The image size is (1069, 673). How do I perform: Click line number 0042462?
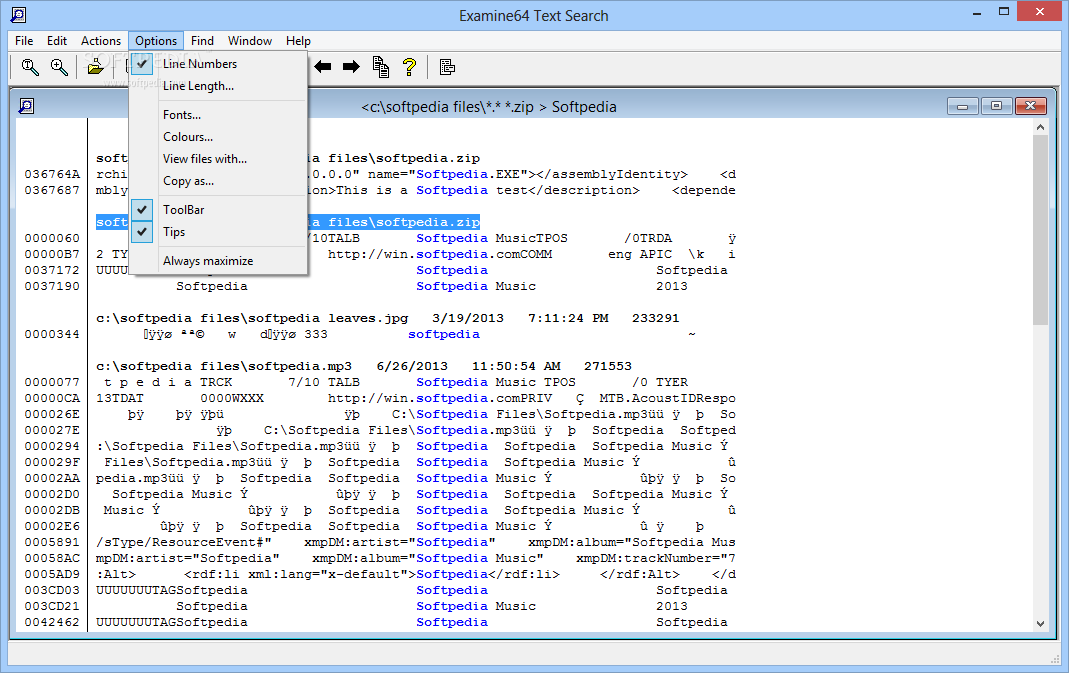[x=52, y=623]
